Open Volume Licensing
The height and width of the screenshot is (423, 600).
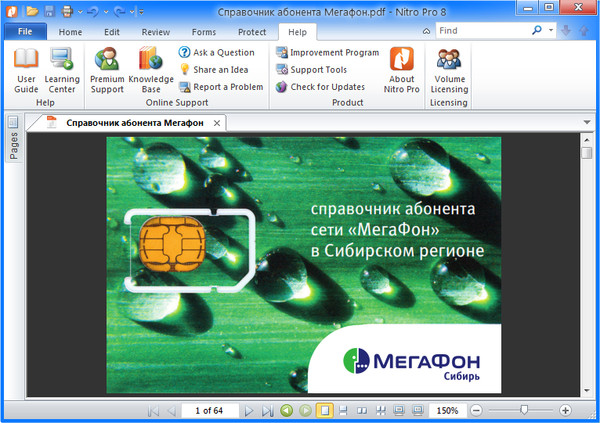pyautogui.click(x=450, y=68)
